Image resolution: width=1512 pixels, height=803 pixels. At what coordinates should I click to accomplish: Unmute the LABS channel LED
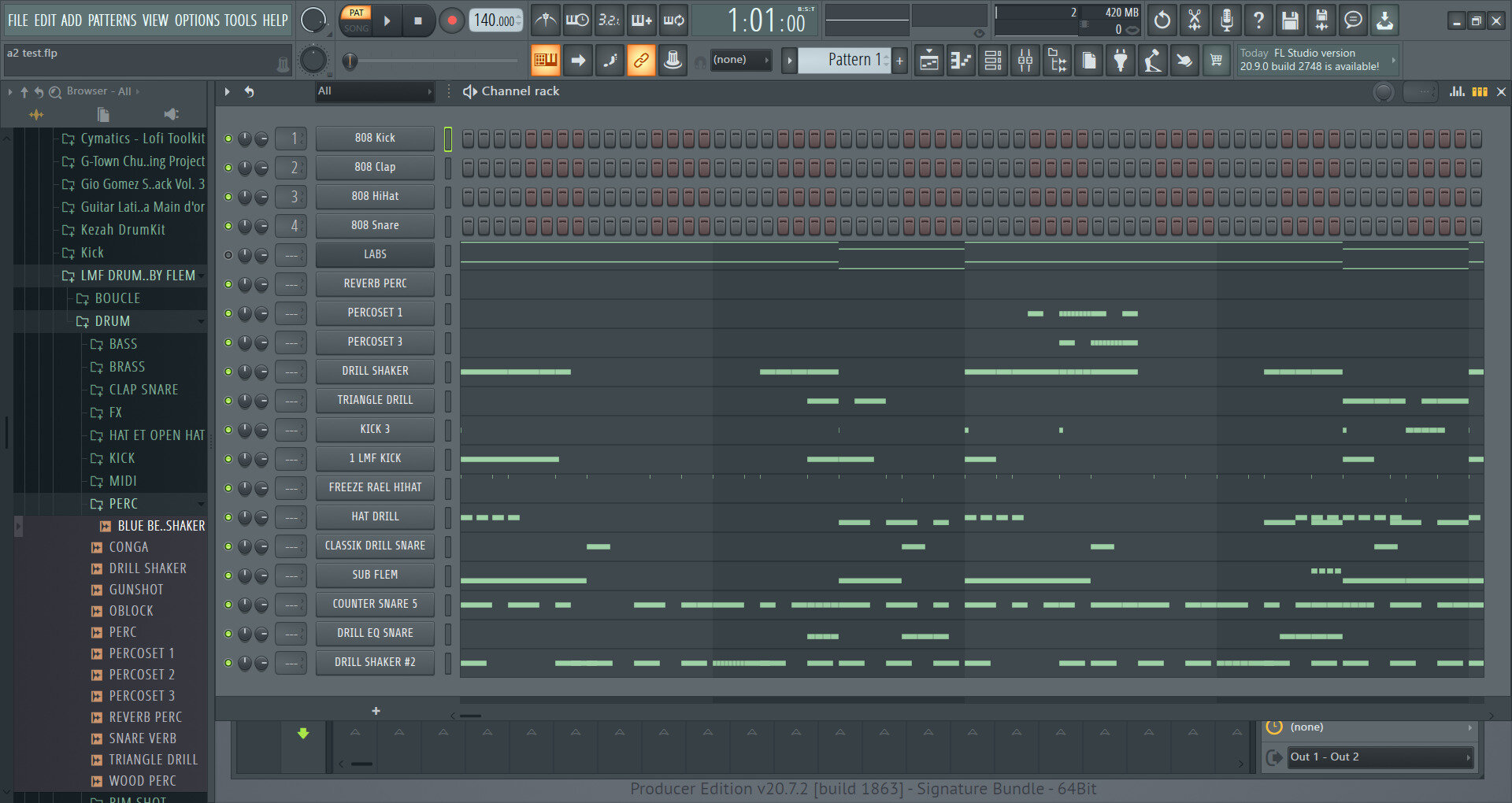click(x=228, y=255)
